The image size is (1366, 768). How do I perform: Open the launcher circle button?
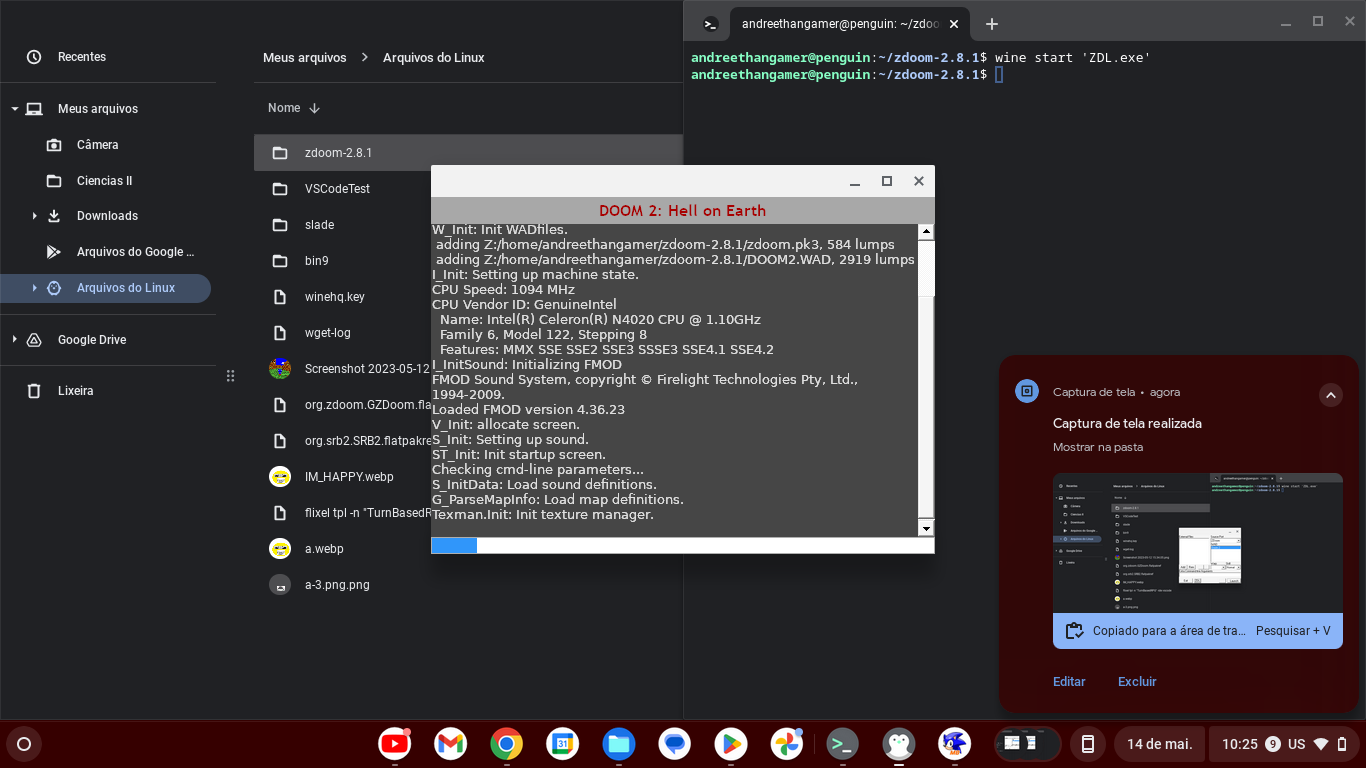pyautogui.click(x=24, y=744)
